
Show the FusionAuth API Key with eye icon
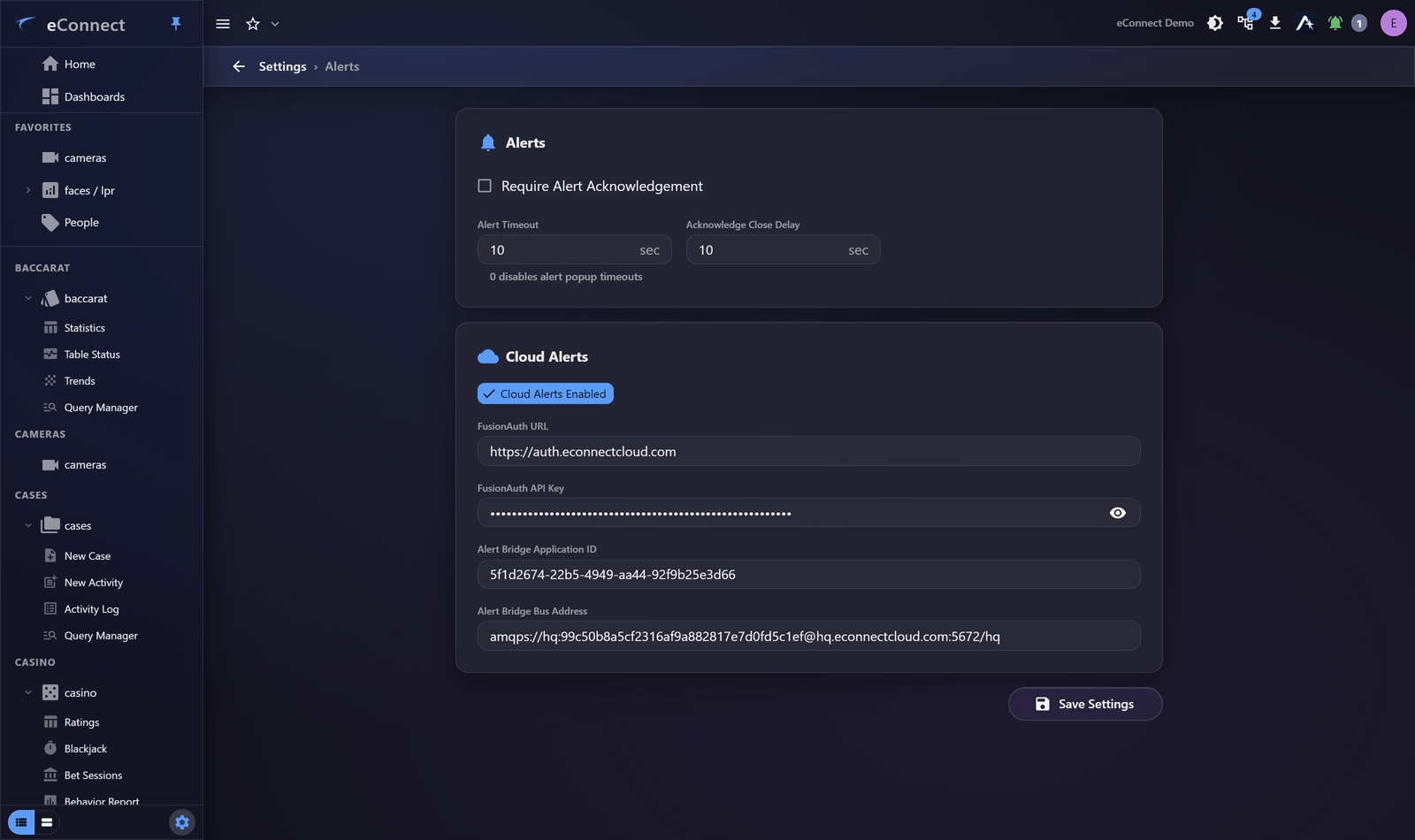pyautogui.click(x=1118, y=513)
